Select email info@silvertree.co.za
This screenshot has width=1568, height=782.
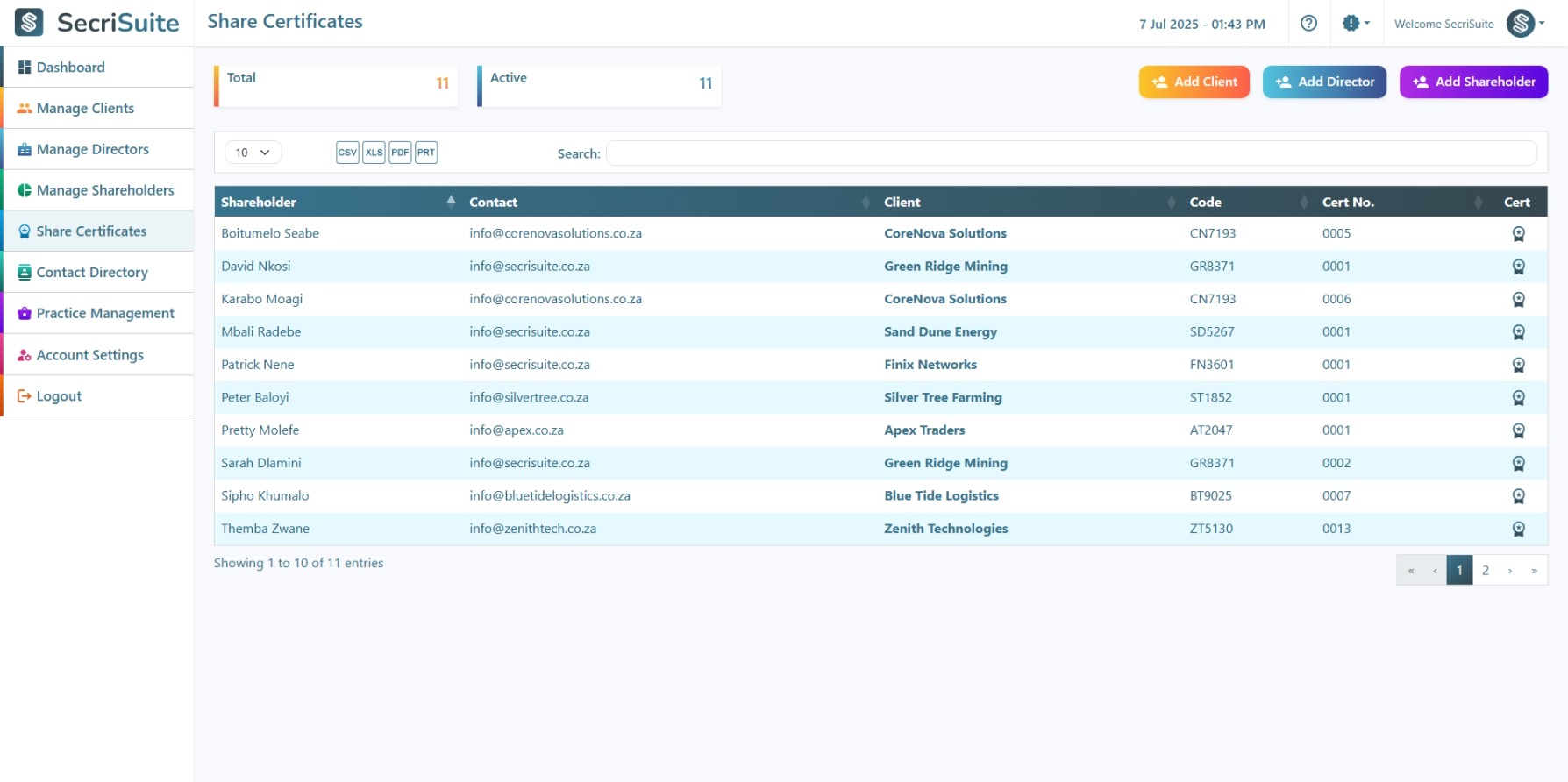[529, 398]
